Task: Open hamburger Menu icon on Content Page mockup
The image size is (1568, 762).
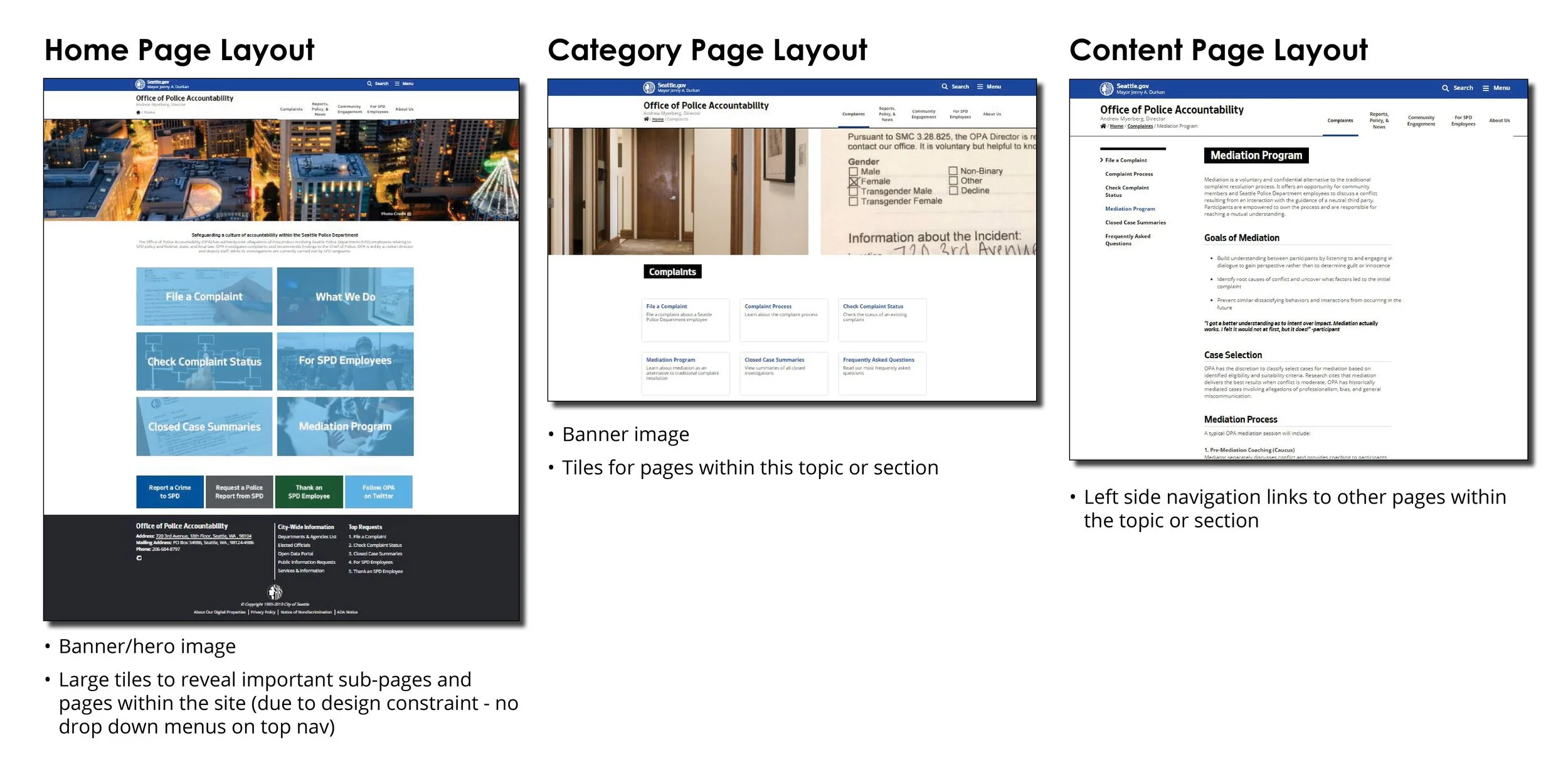Action: (x=1486, y=88)
